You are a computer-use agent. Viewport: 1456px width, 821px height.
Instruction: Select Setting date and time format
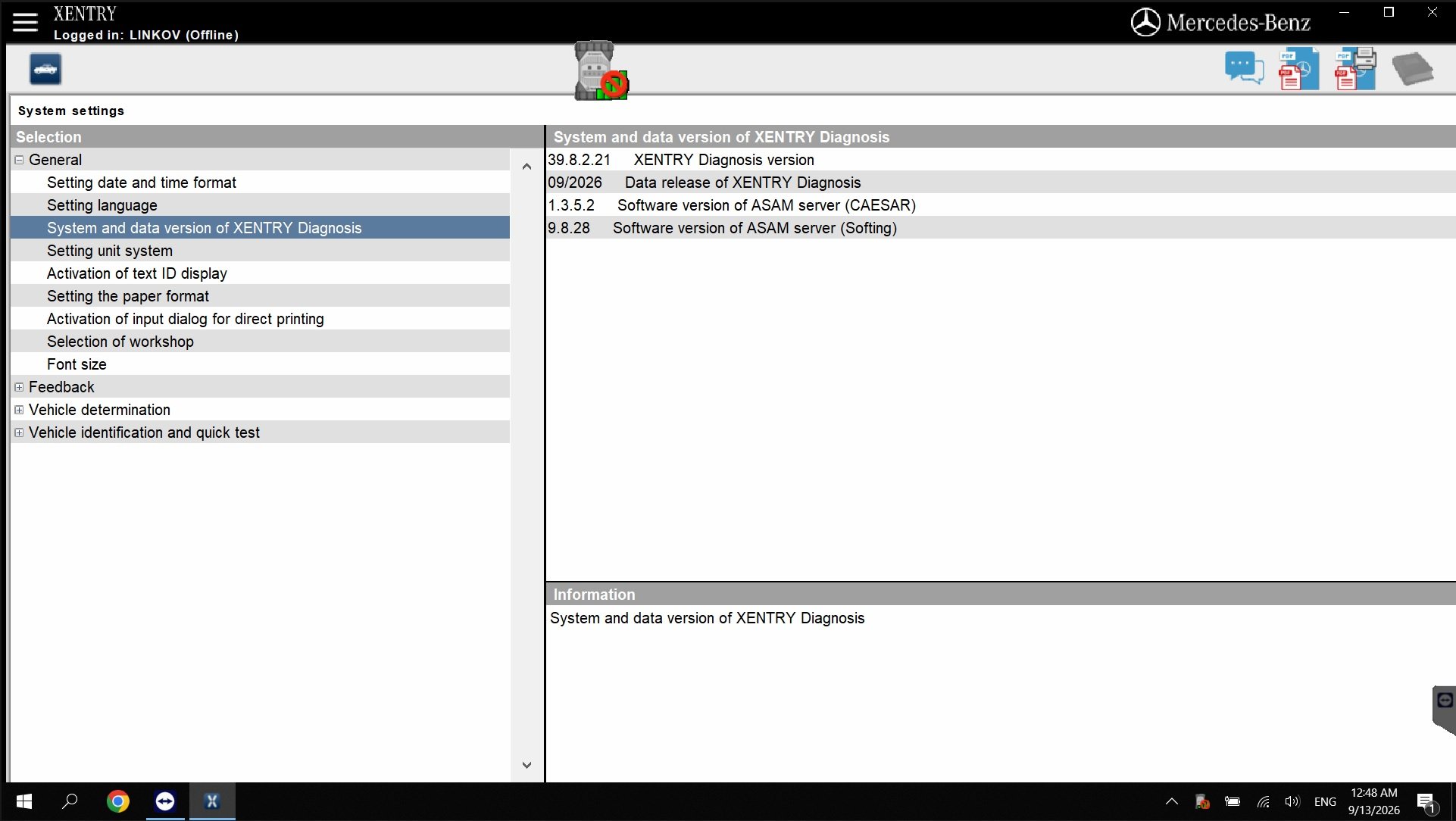pos(260,183)
